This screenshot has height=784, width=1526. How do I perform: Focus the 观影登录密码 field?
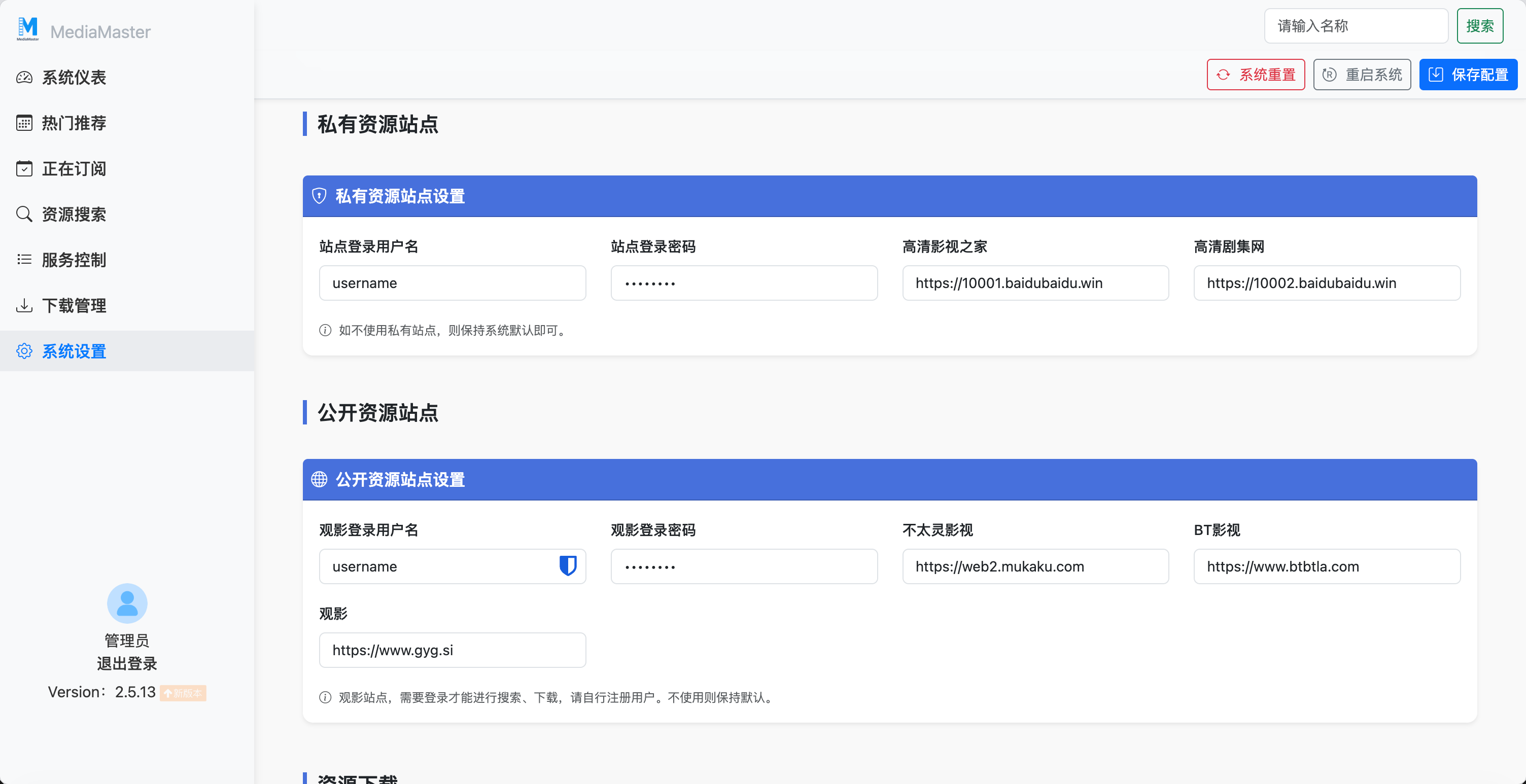point(744,566)
